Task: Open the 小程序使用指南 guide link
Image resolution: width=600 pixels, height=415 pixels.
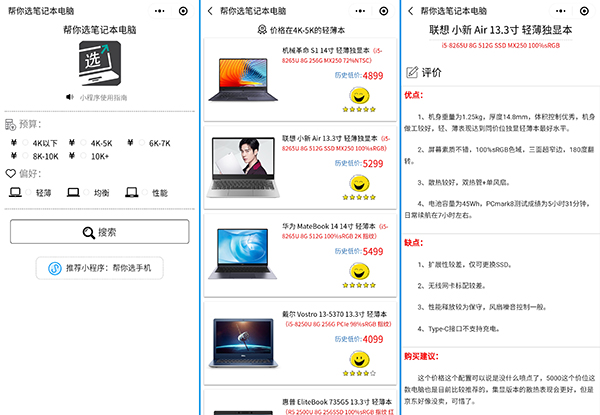Action: click(103, 98)
